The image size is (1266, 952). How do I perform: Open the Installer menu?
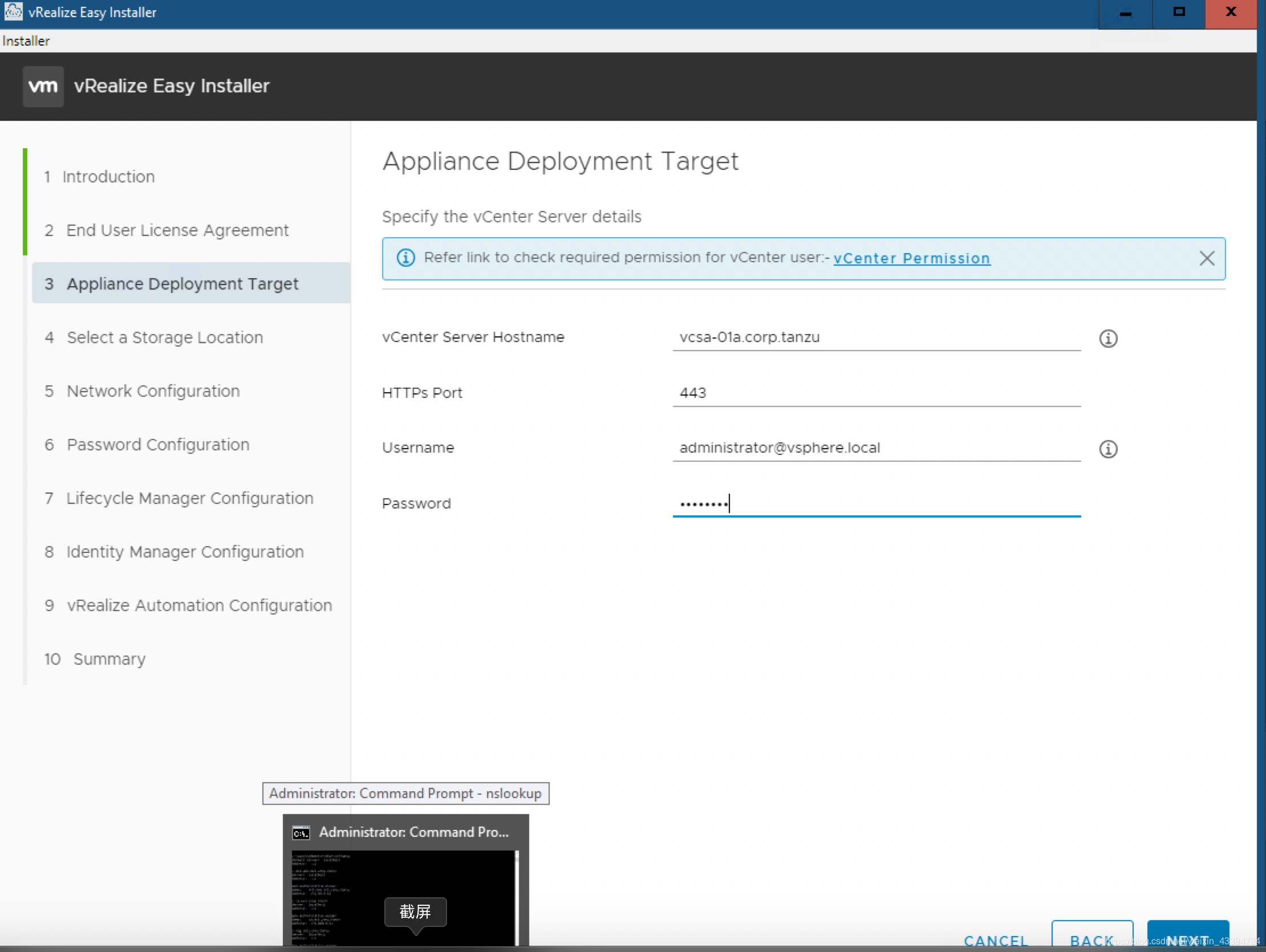26,41
